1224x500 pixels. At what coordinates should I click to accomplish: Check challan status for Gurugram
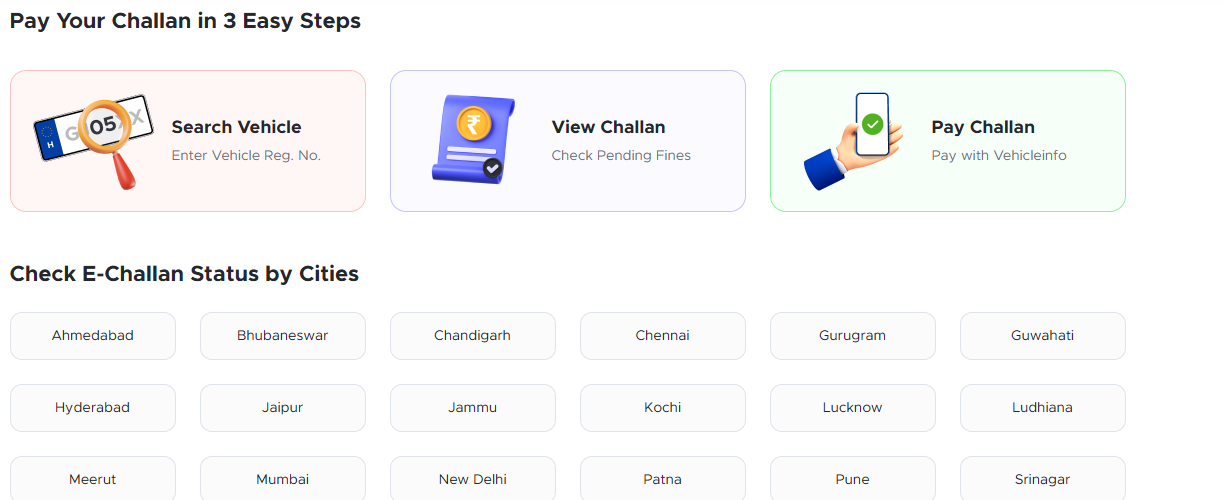(x=853, y=336)
